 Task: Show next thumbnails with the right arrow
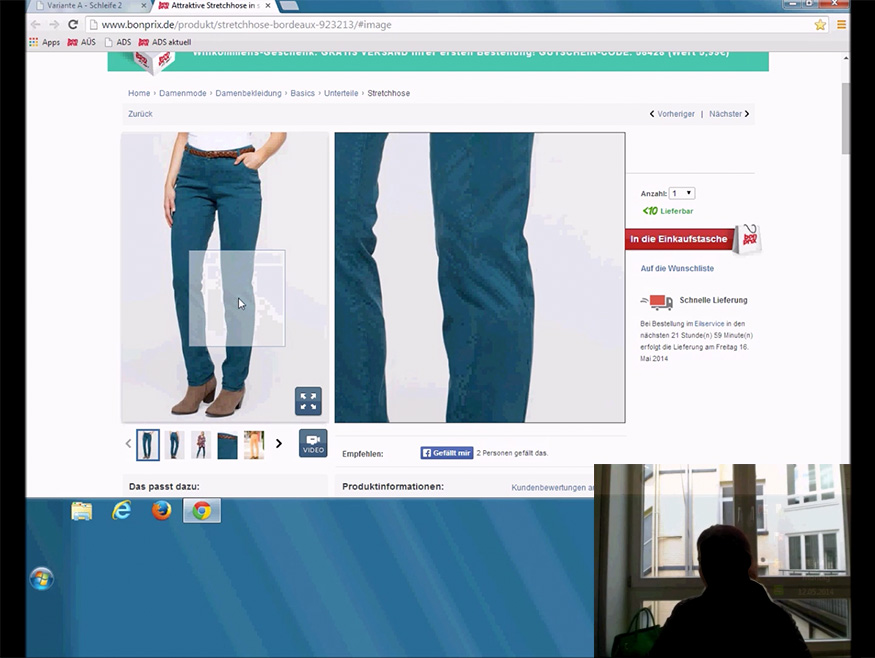pyautogui.click(x=279, y=444)
